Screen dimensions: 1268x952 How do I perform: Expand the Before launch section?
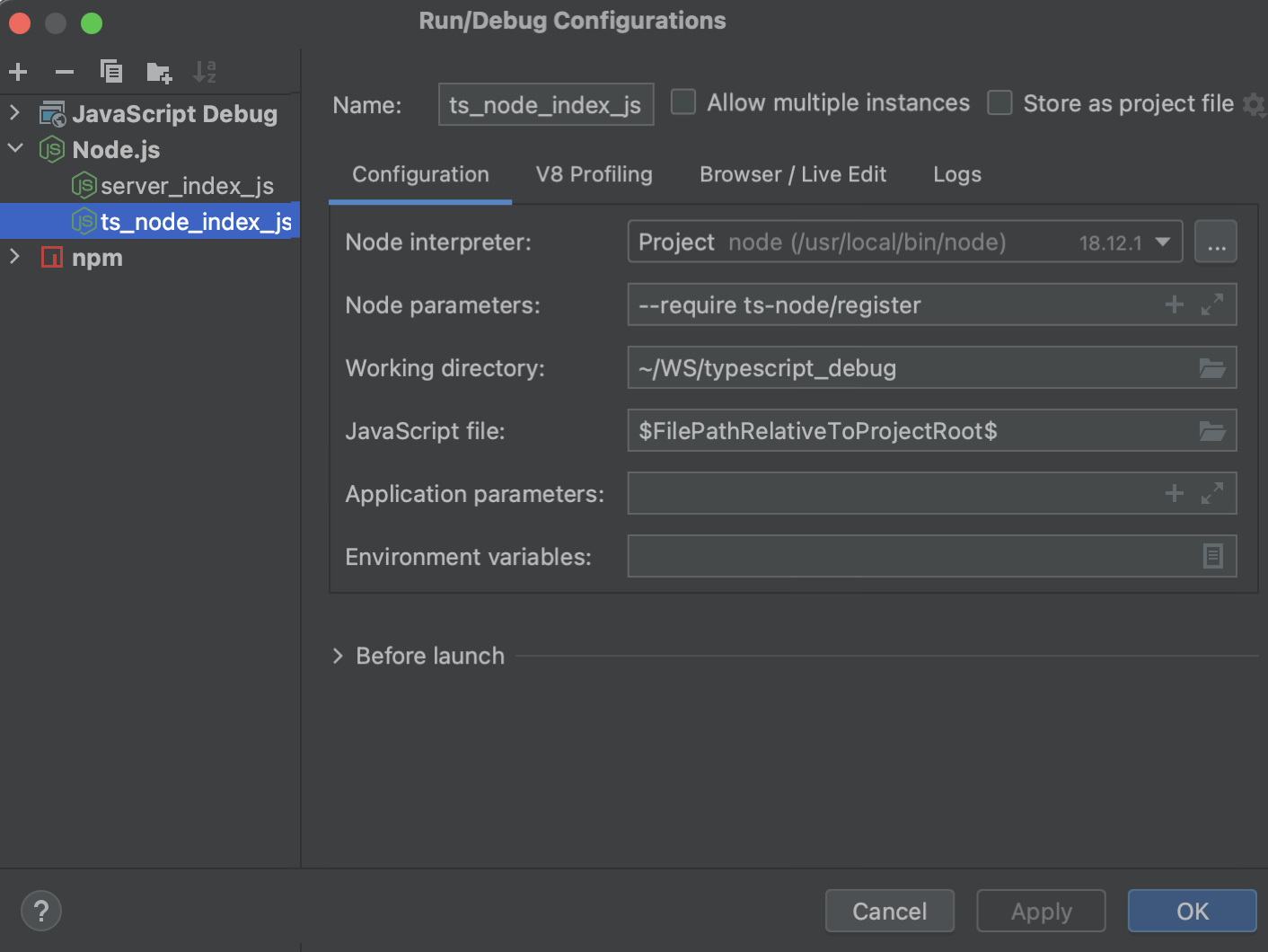pos(338,657)
